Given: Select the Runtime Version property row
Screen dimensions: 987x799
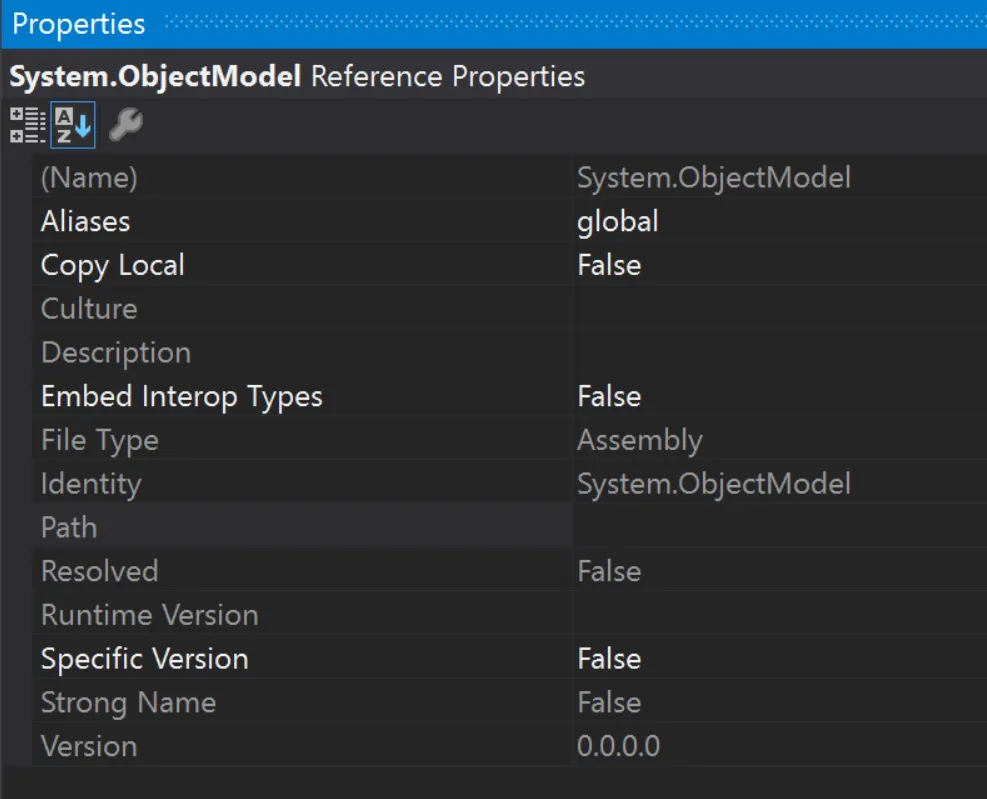Looking at the screenshot, I should [150, 615].
